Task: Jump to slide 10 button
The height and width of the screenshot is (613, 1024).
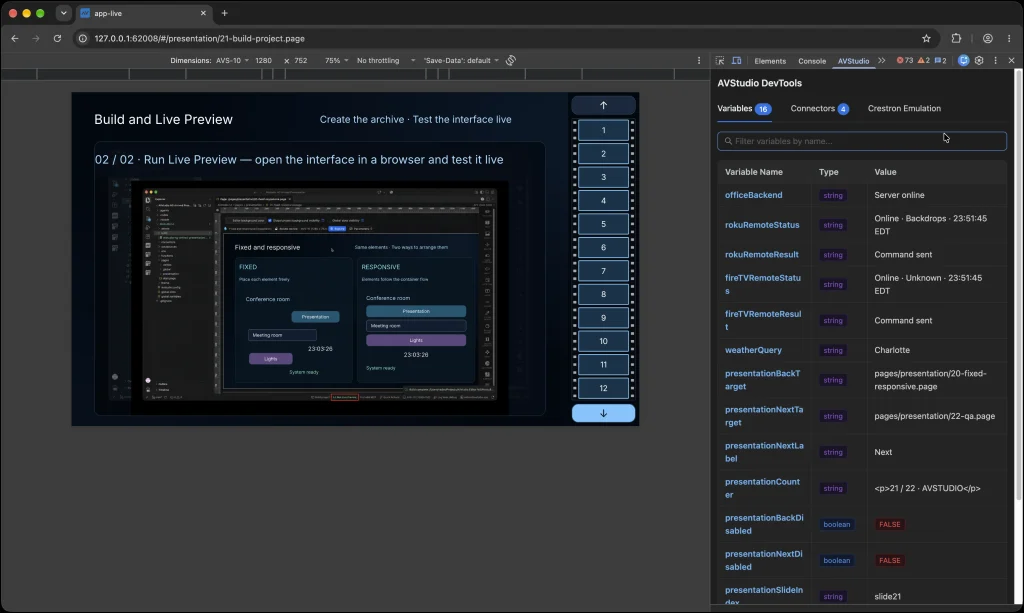Action: click(x=603, y=341)
